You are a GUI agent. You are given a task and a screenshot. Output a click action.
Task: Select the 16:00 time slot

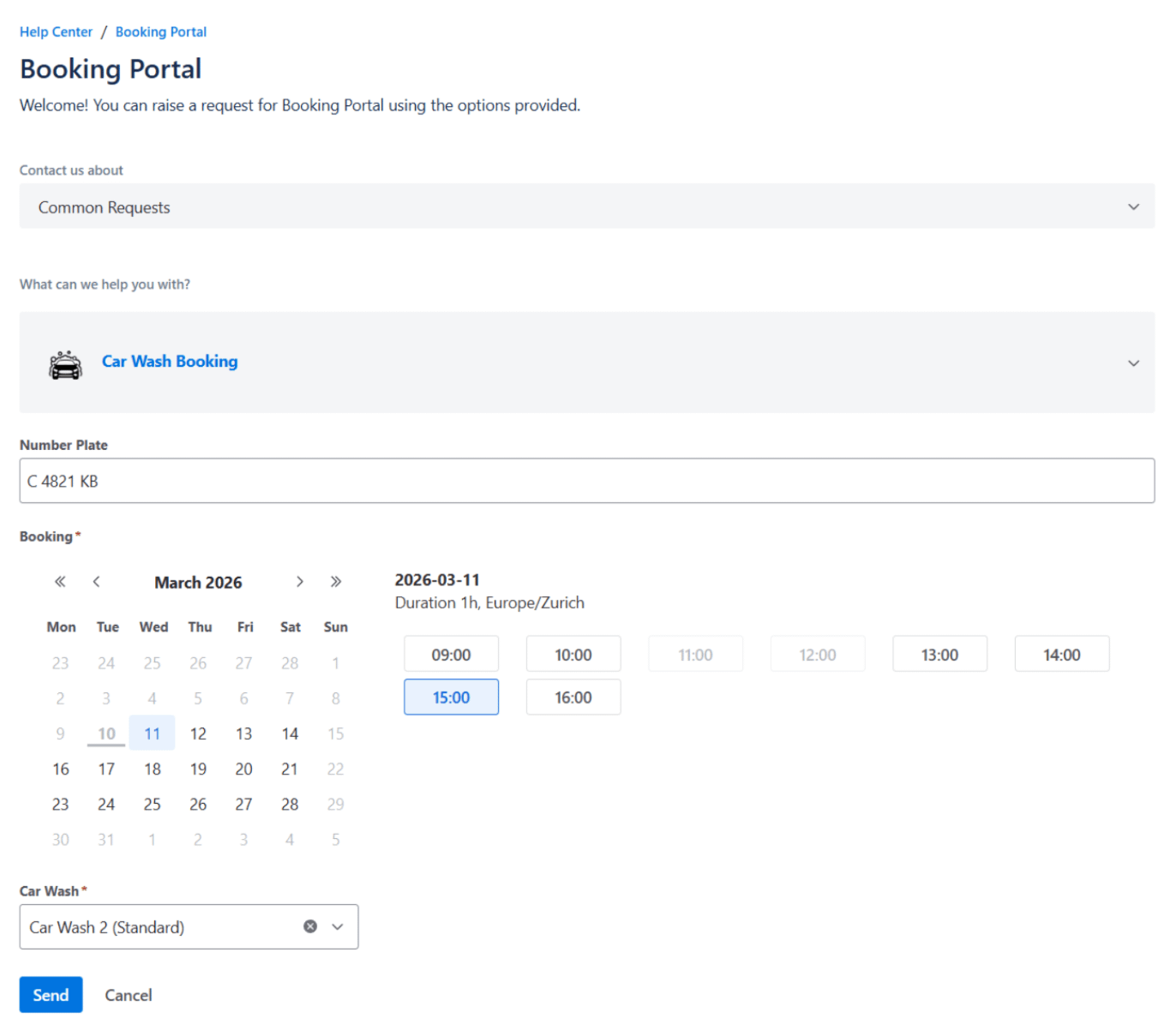point(573,697)
